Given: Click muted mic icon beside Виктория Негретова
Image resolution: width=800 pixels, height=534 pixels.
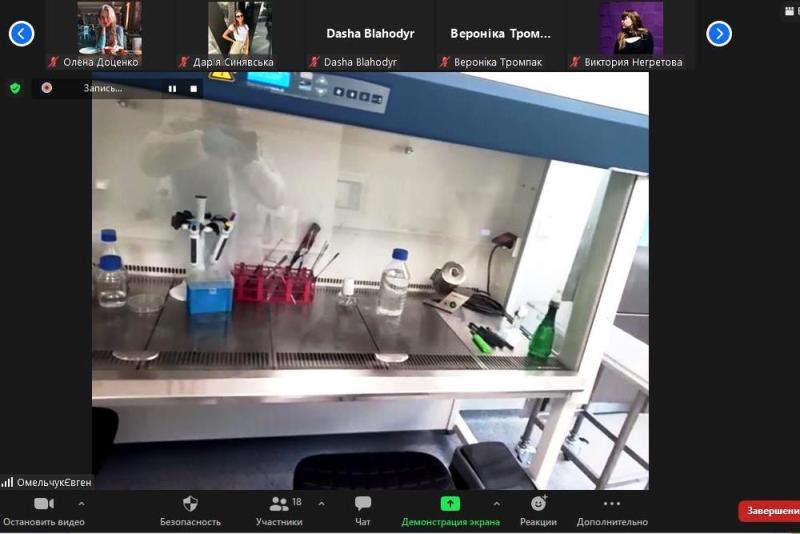Looking at the screenshot, I should click(575, 62).
